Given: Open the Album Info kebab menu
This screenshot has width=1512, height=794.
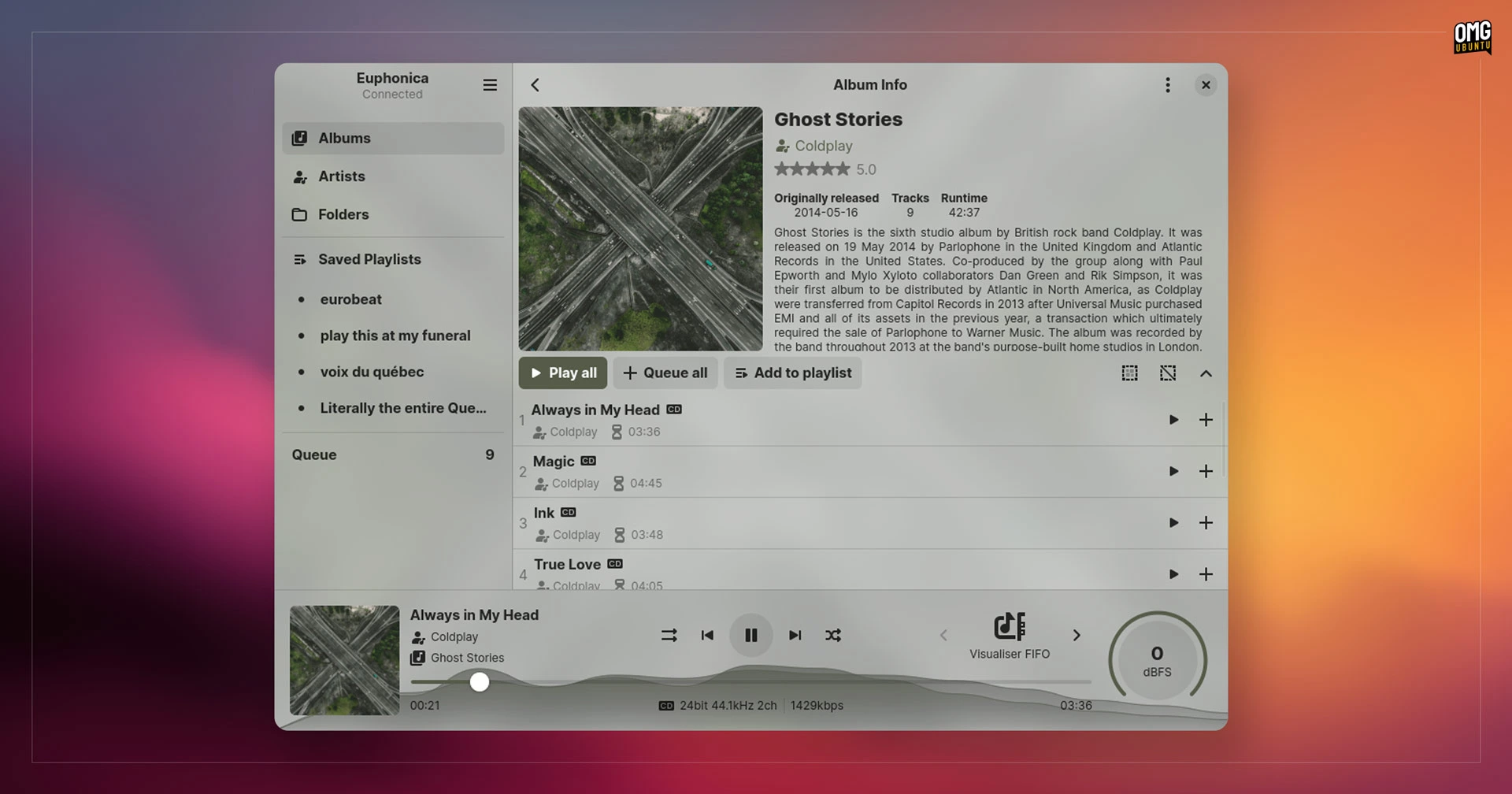Looking at the screenshot, I should (1168, 85).
